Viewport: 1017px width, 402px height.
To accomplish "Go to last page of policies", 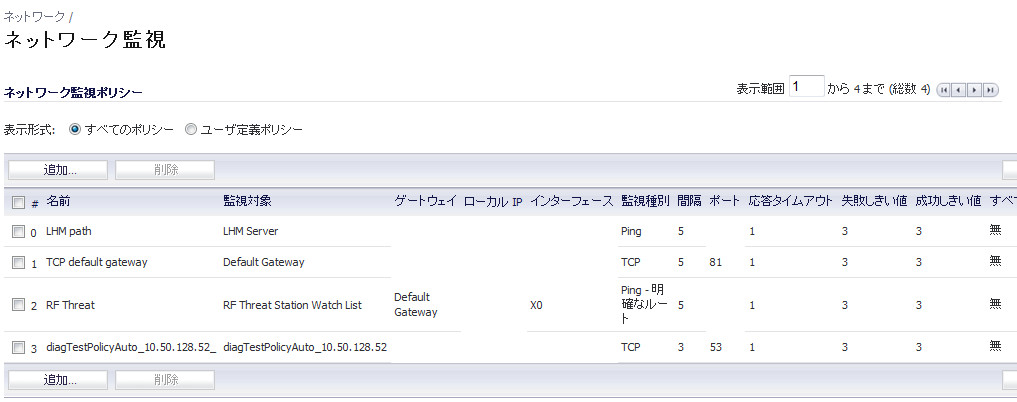I will click(991, 89).
